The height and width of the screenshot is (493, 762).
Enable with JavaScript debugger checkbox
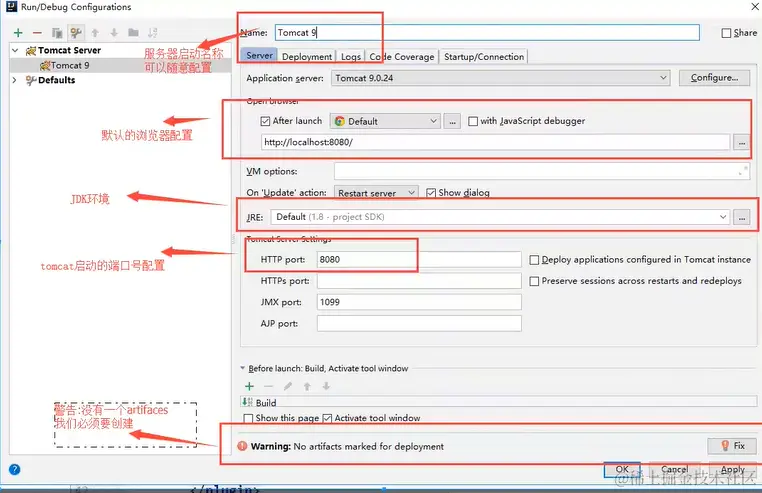[473, 121]
